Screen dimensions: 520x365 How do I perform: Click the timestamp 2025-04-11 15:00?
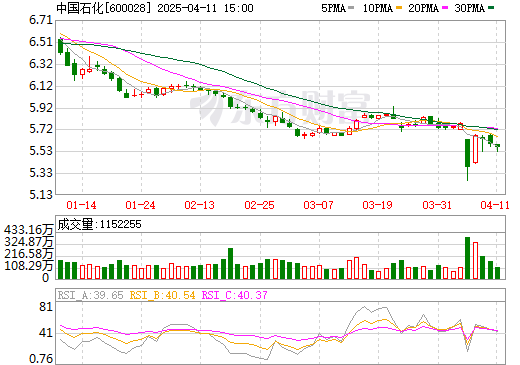205,8
